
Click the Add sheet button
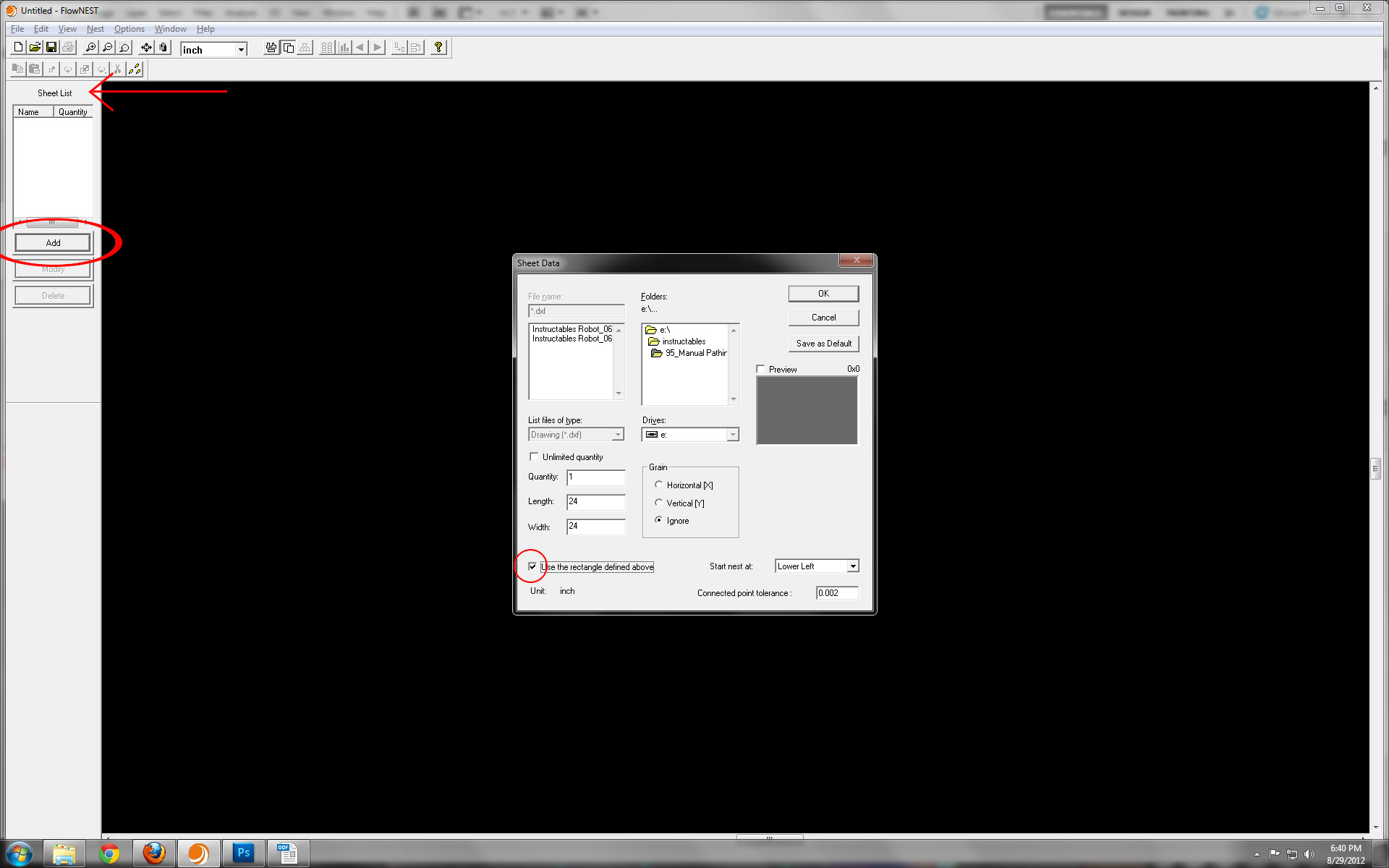tap(53, 243)
